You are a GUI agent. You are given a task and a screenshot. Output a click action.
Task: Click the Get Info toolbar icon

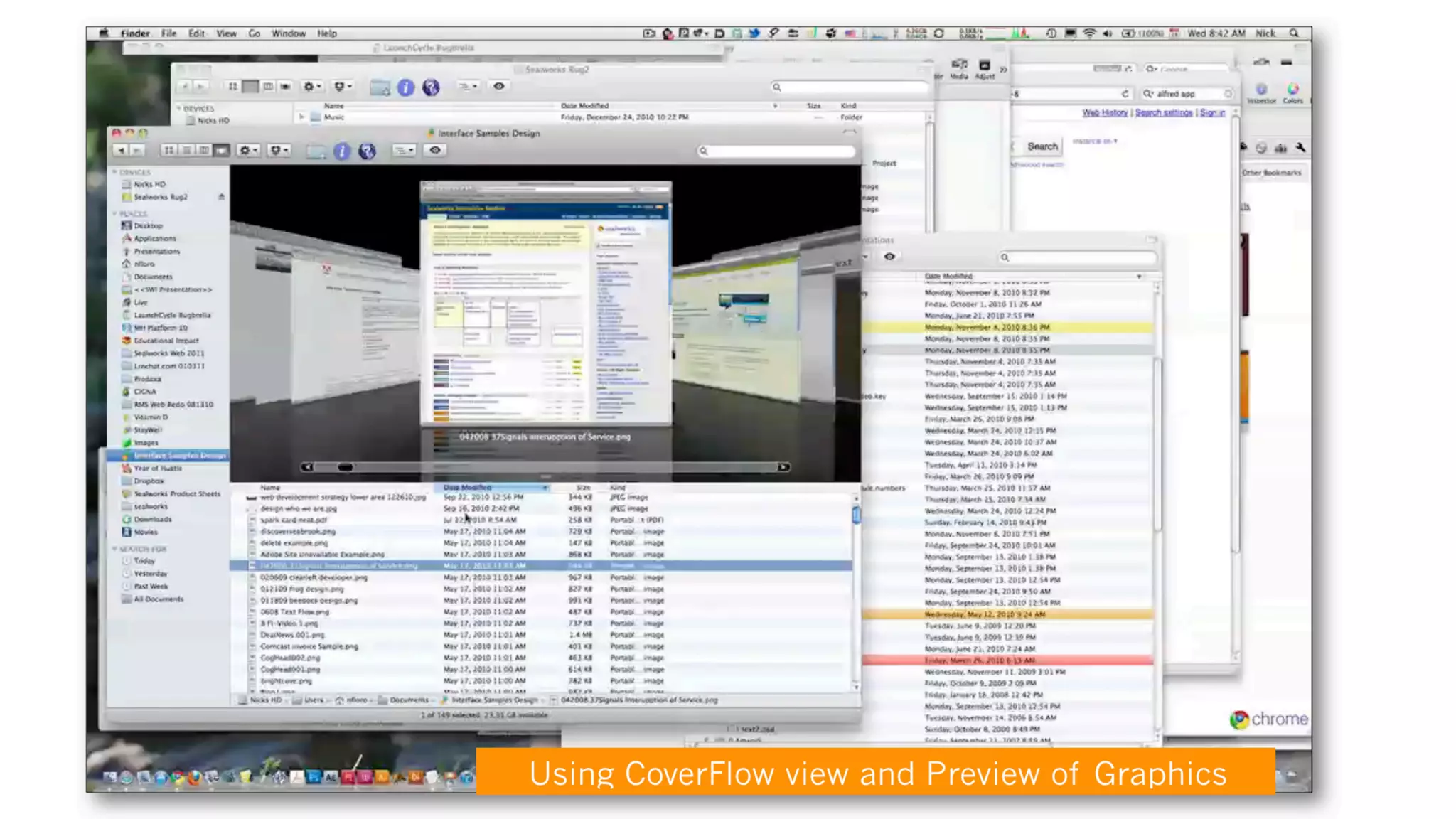(x=342, y=151)
